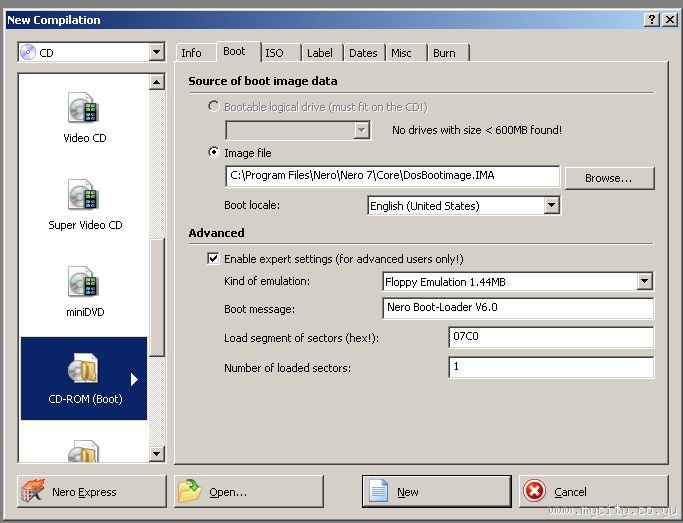Screen dimensions: 683x523
Task: Click the Open... button
Action: click(249, 492)
